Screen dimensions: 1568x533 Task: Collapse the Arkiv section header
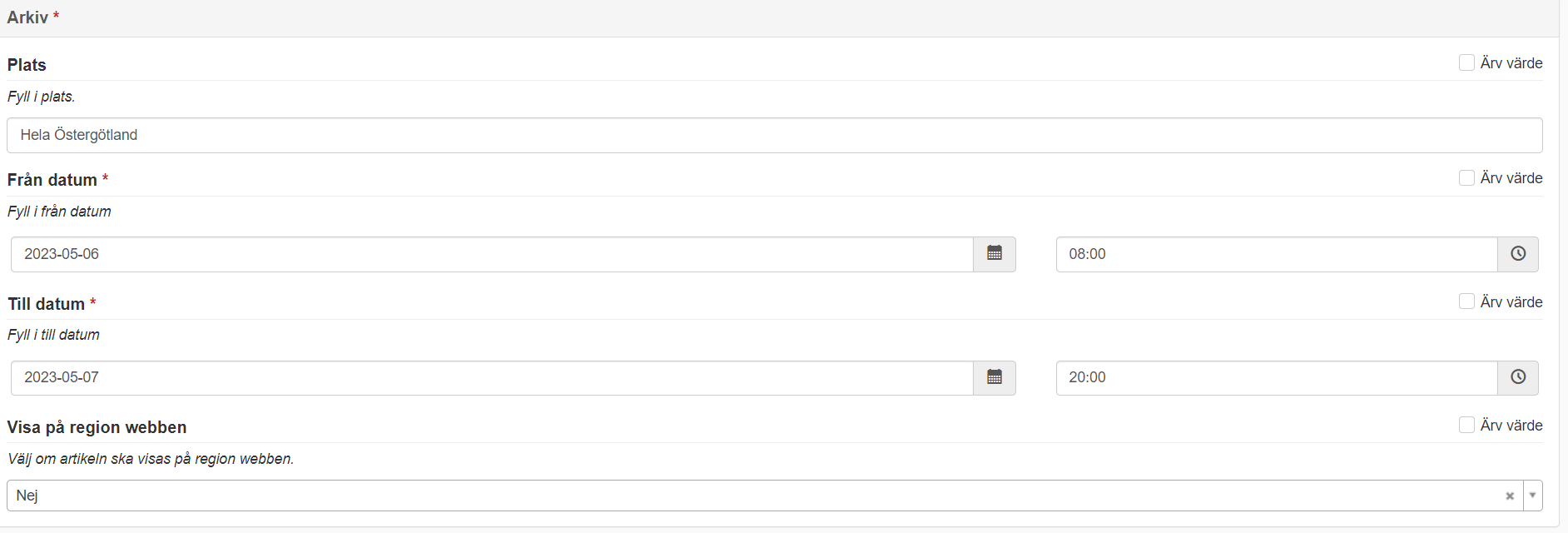click(x=28, y=17)
